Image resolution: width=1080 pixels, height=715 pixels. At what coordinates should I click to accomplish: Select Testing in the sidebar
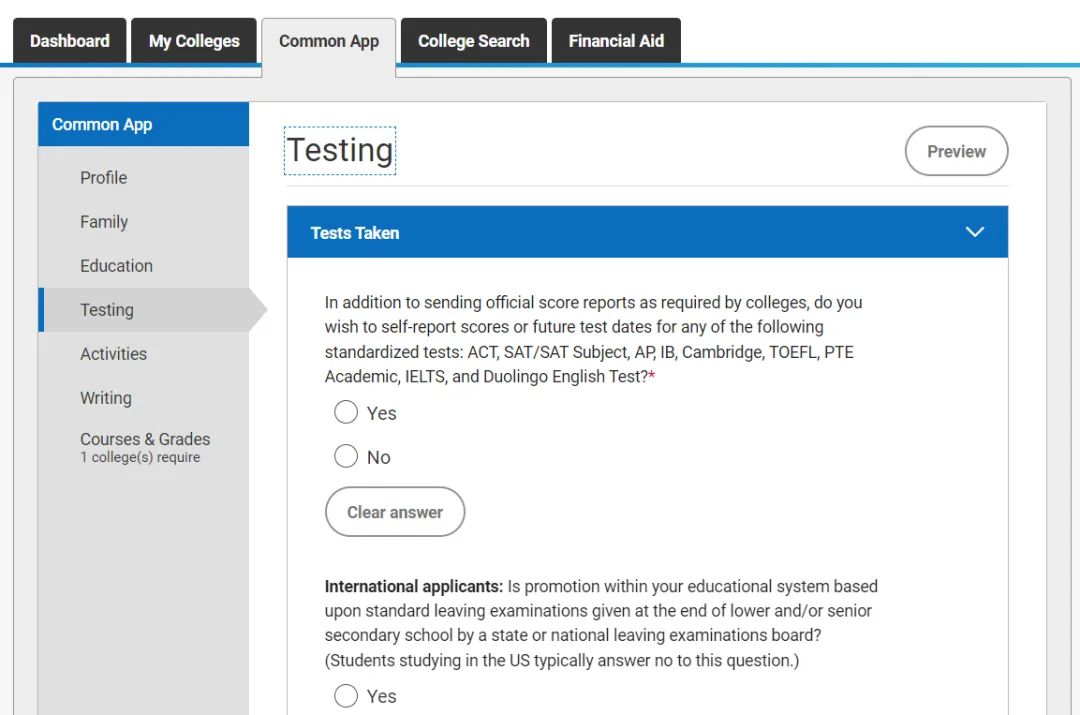[107, 310]
